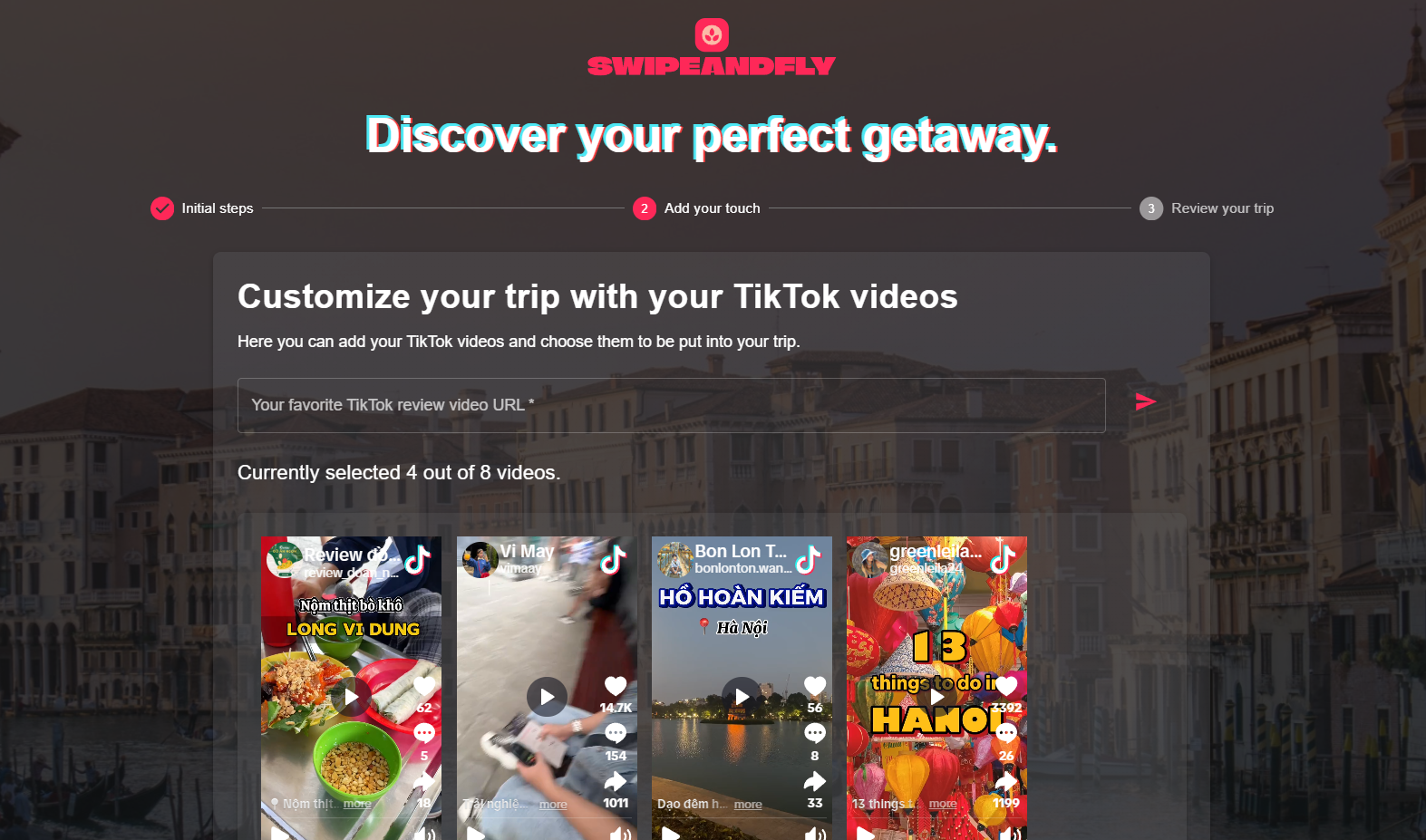Share the Bon Lon video (33 shares)
The height and width of the screenshot is (840, 1426).
click(x=815, y=781)
